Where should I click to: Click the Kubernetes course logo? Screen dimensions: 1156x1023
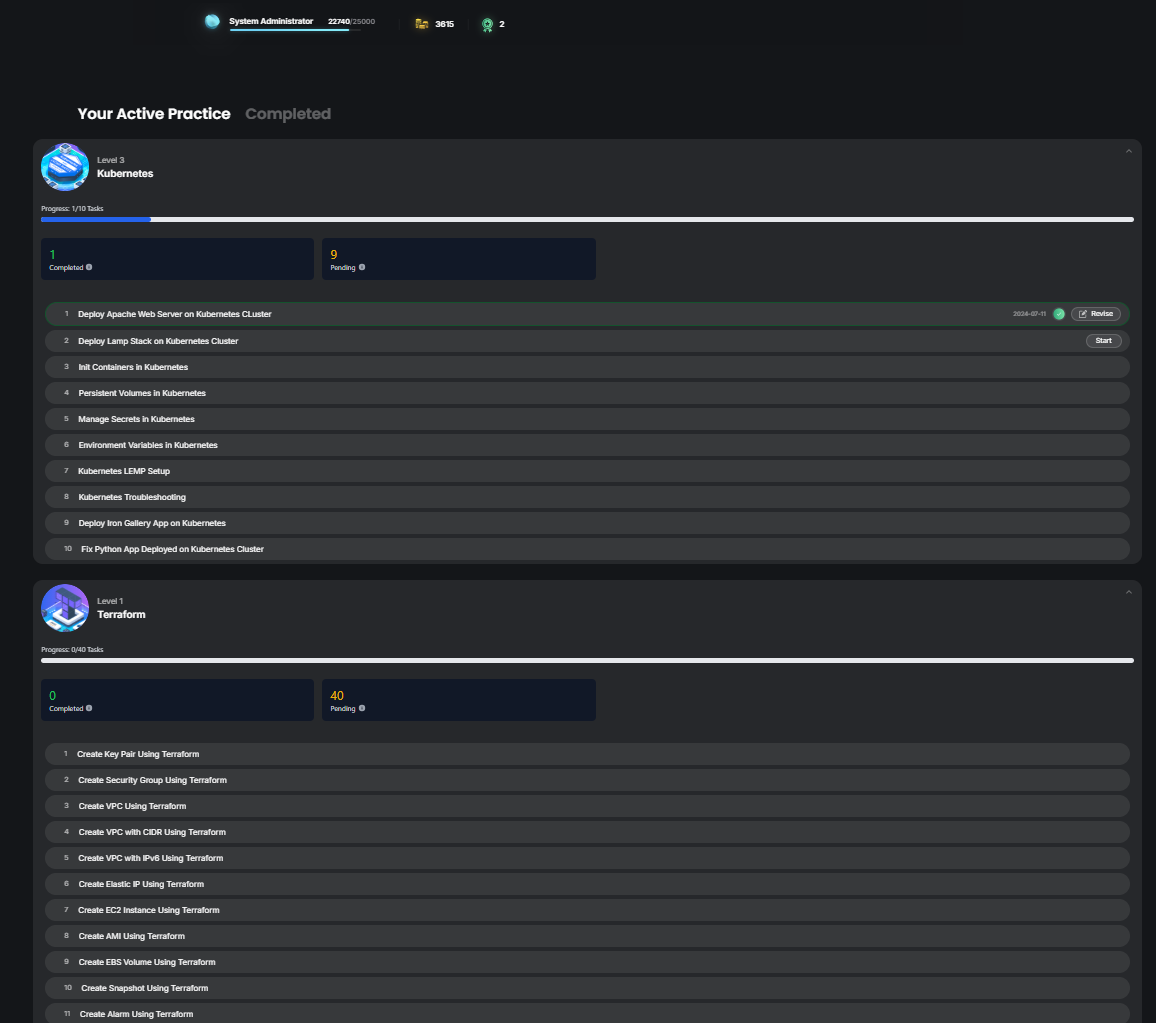pos(65,167)
